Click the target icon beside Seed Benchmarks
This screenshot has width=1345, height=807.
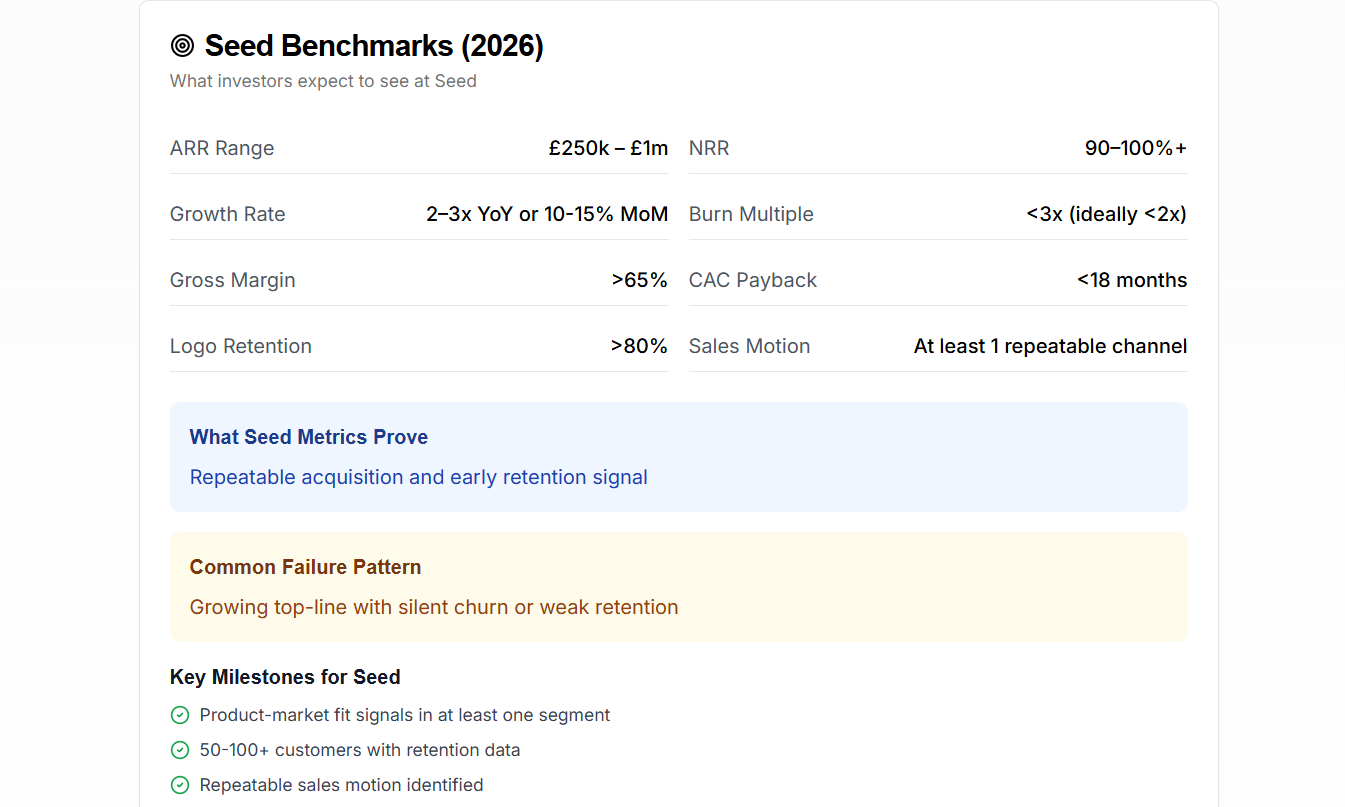coord(182,46)
